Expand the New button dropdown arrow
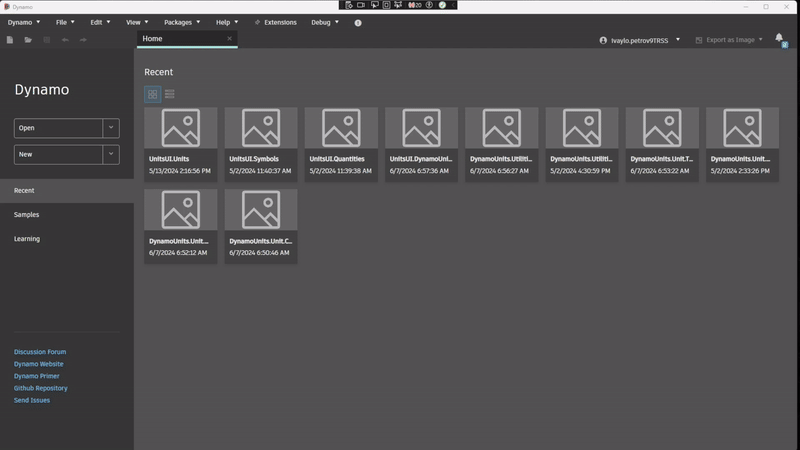The height and width of the screenshot is (450, 800). (110, 154)
